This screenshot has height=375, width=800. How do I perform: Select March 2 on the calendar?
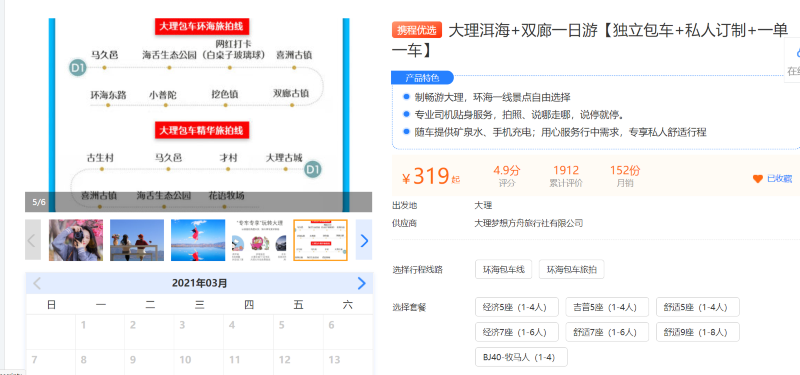pyautogui.click(x=150, y=332)
